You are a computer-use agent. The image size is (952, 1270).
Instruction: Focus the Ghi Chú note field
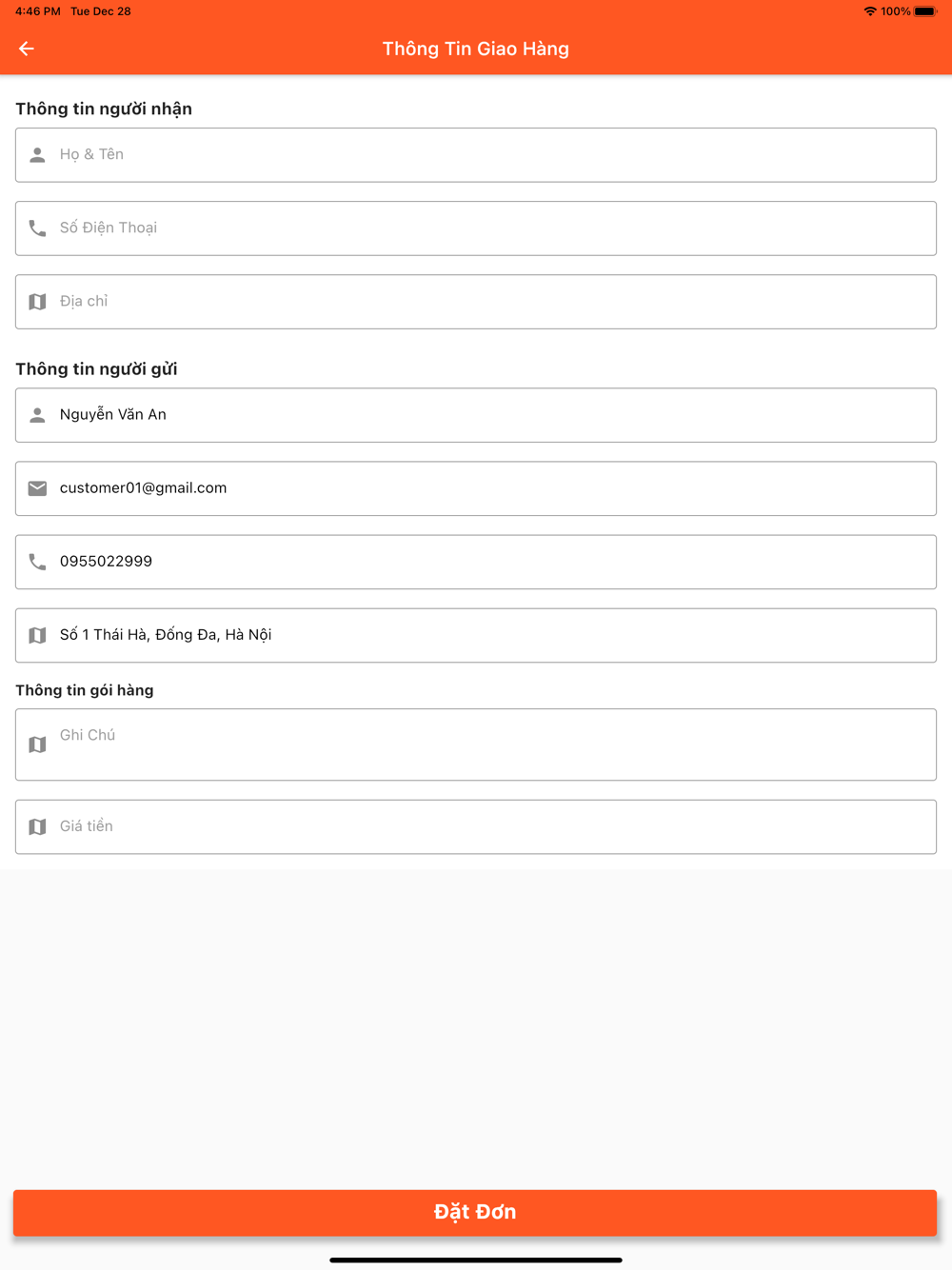coord(476,744)
